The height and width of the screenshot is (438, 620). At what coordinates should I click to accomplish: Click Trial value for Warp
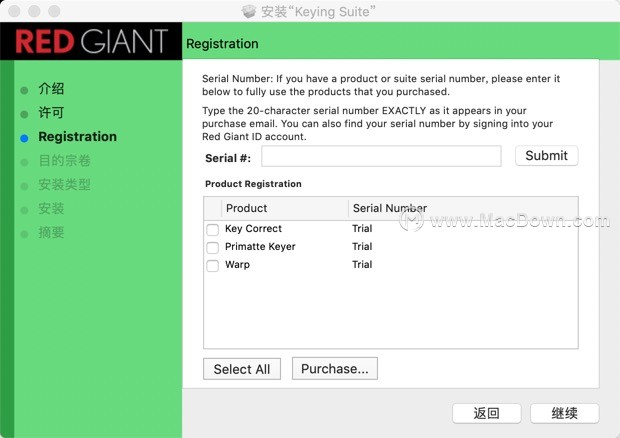click(x=362, y=264)
